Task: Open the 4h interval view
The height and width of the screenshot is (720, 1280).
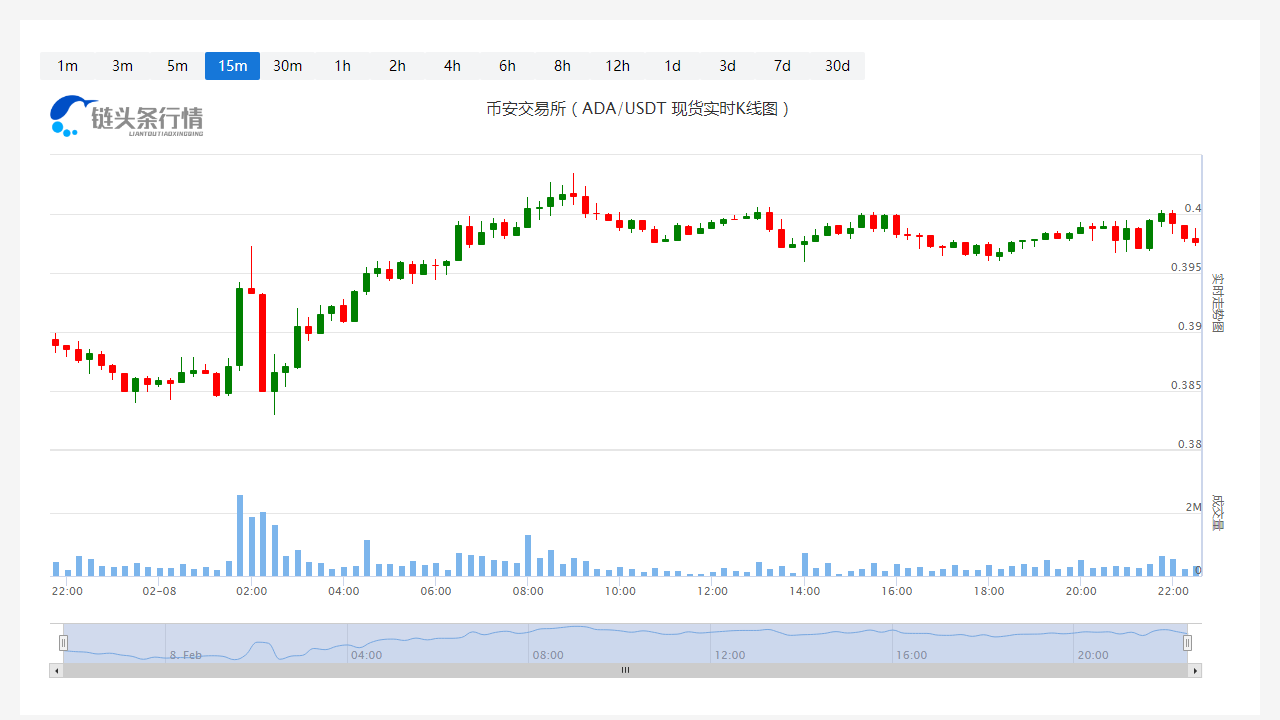Action: (452, 66)
